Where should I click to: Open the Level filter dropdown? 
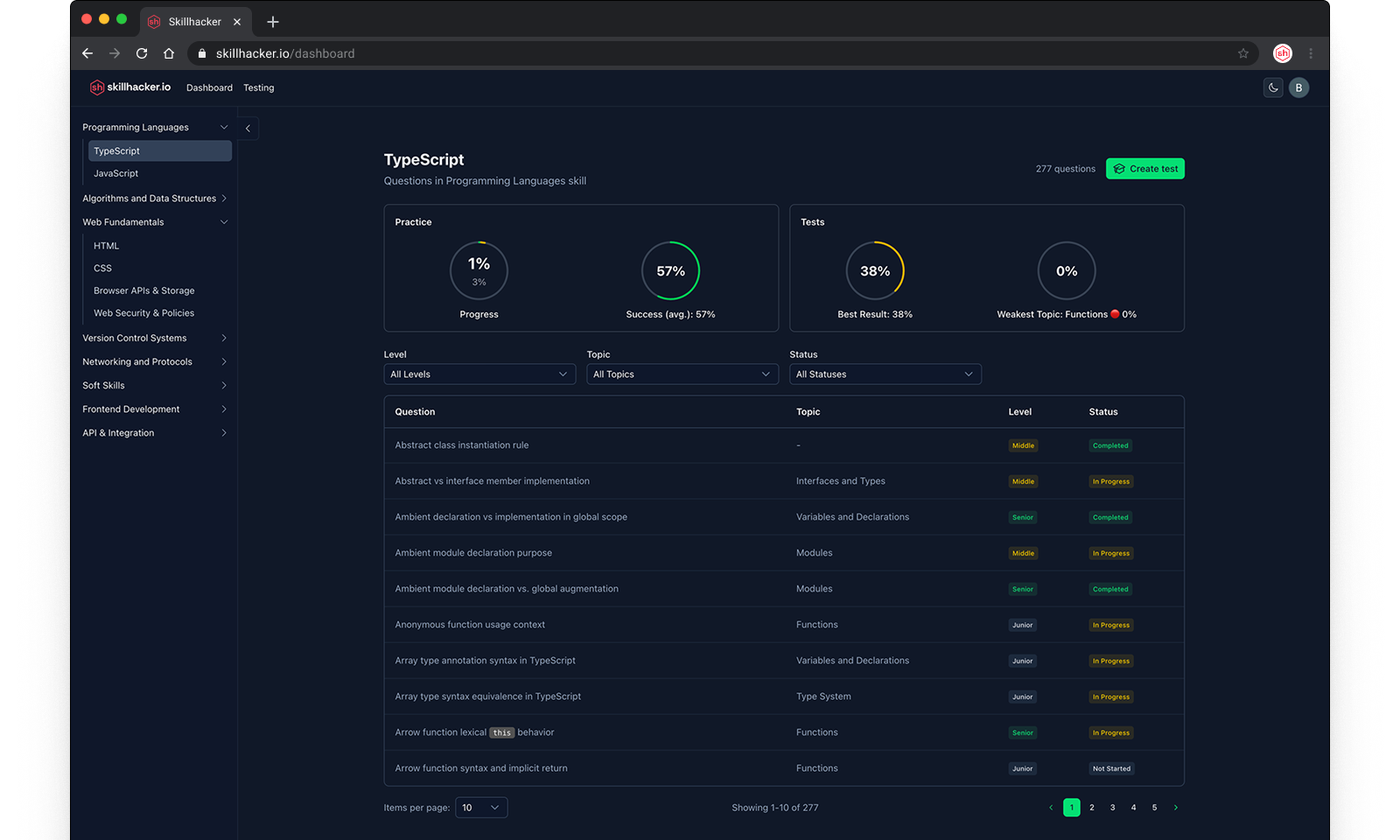tap(479, 374)
